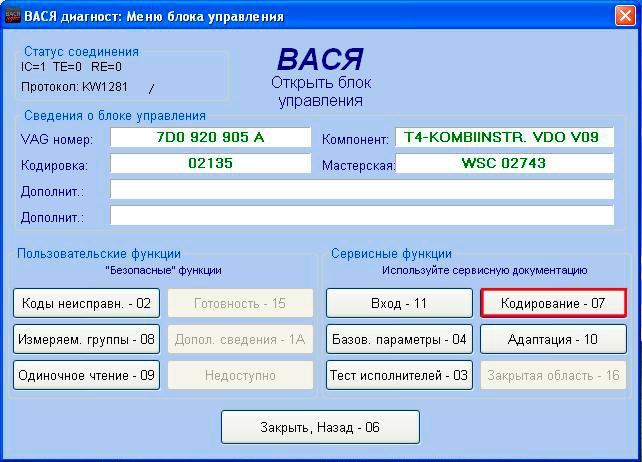642x462 pixels.
Task: Open Измеряем. группы - 08
Action: click(x=86, y=339)
